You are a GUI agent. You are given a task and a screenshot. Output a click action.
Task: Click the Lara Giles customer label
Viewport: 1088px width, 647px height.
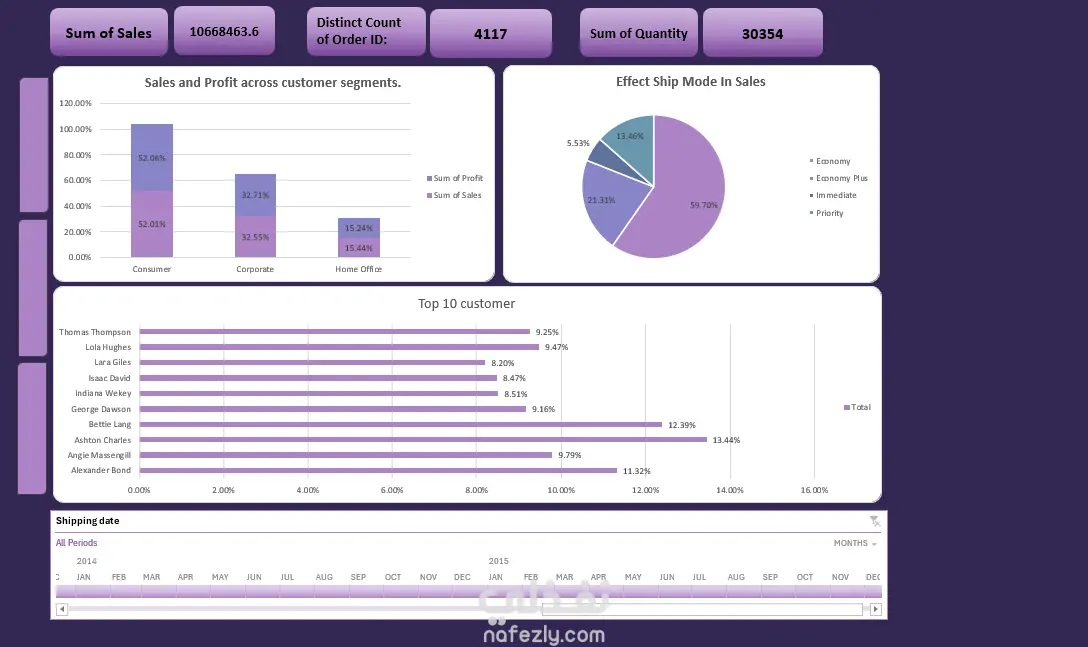[x=112, y=362]
